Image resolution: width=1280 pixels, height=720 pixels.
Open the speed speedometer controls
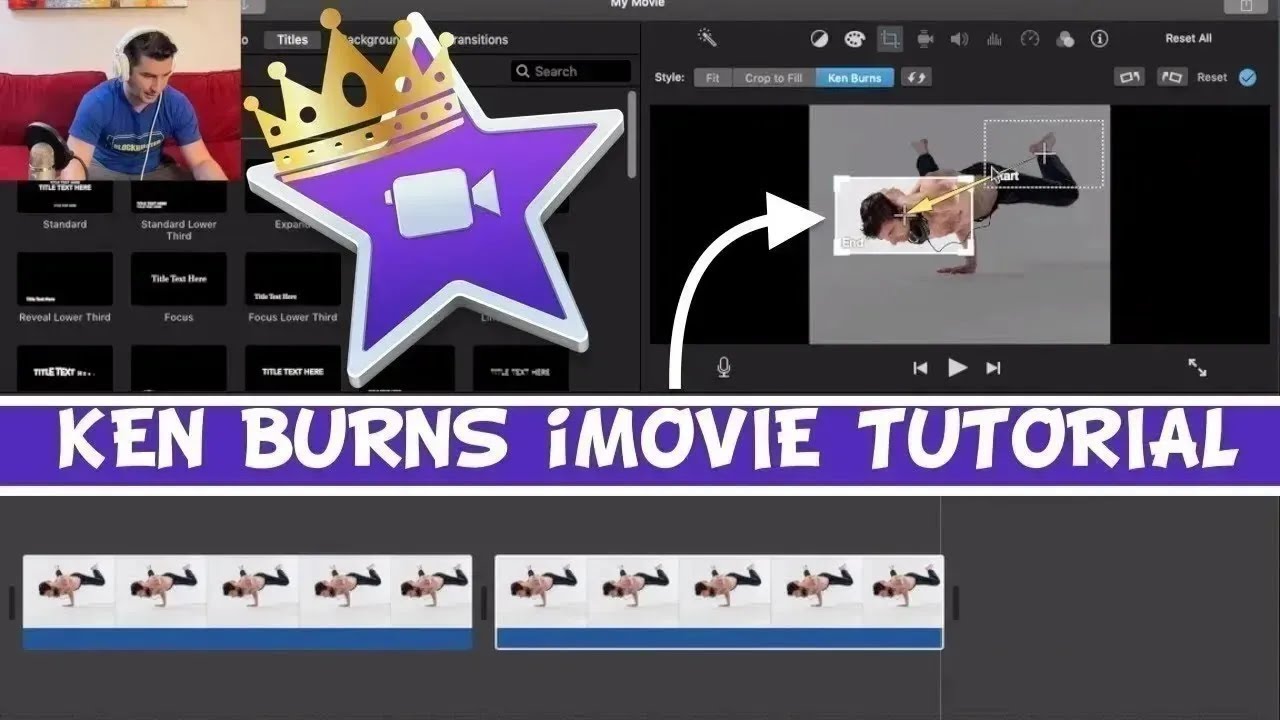pos(1030,39)
